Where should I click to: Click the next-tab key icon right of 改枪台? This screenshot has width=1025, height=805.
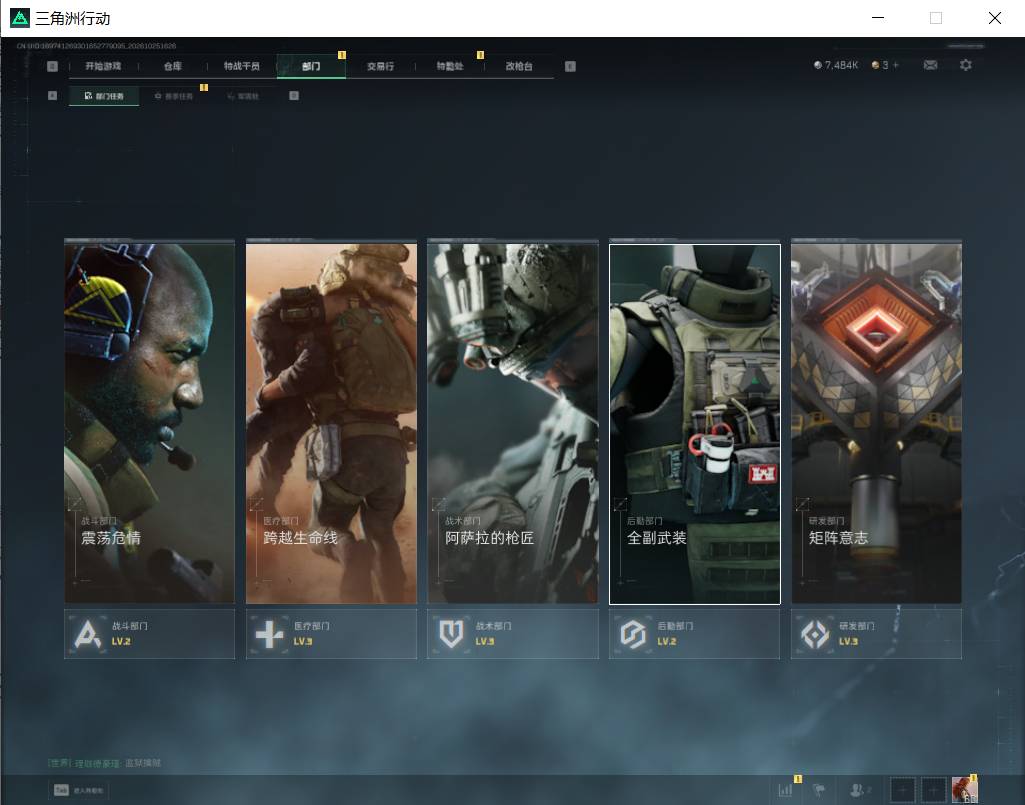point(570,66)
